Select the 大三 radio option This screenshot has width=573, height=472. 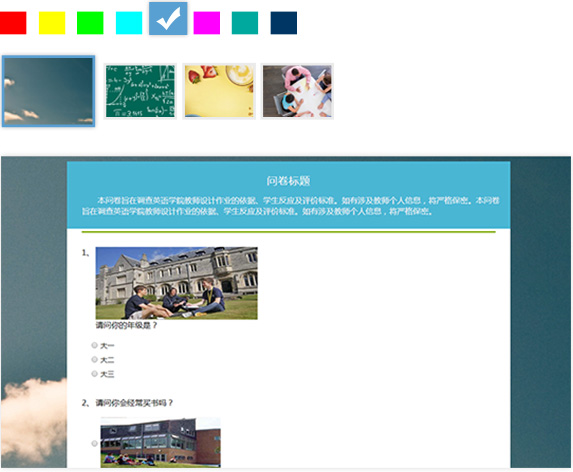95,374
